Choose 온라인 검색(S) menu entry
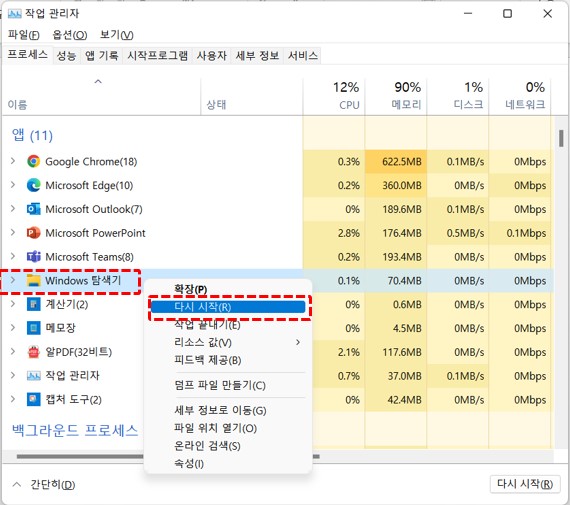The width and height of the screenshot is (570, 505). [x=228, y=446]
